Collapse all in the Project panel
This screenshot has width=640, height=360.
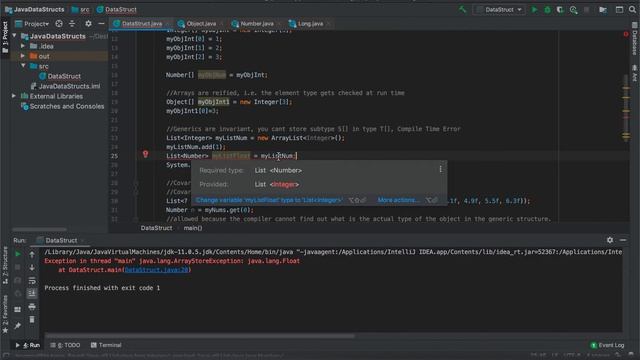click(x=72, y=24)
